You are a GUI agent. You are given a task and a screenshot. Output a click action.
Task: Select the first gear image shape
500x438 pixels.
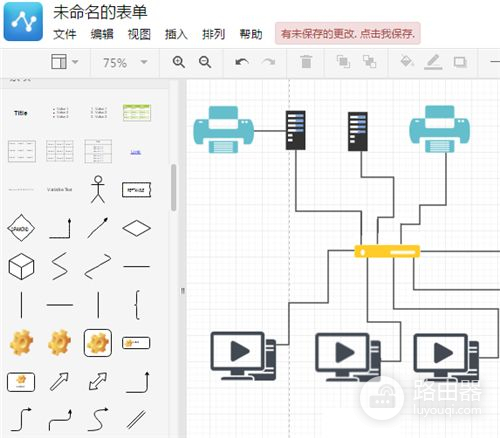pos(21,343)
